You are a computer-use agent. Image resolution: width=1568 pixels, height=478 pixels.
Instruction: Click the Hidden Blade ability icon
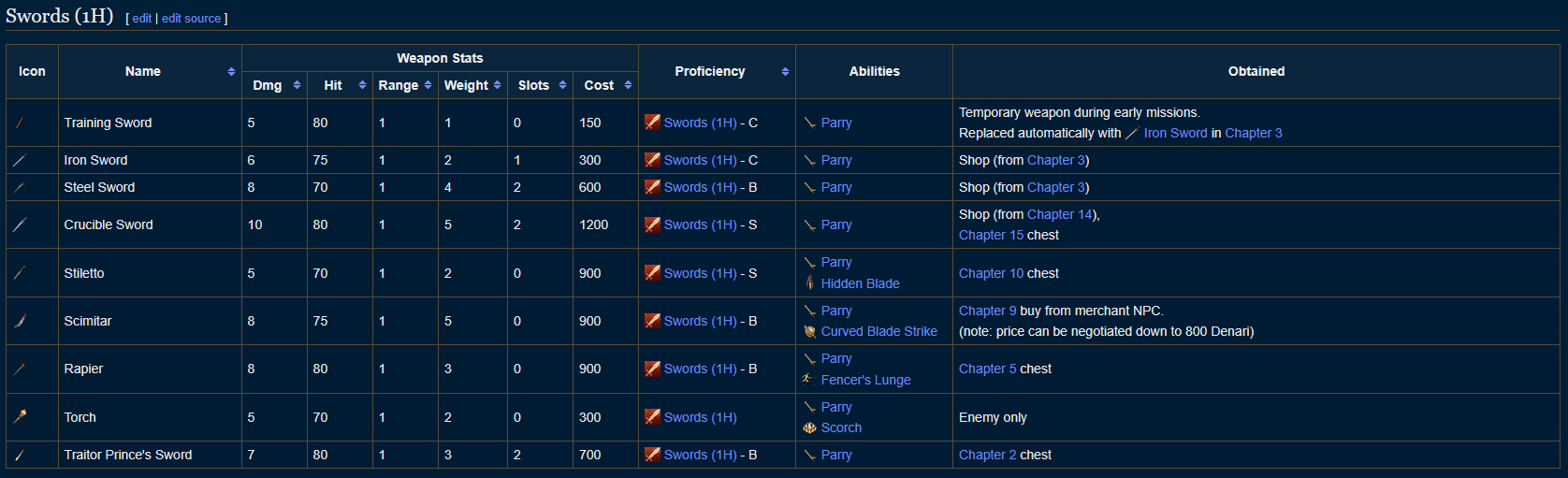tap(810, 283)
